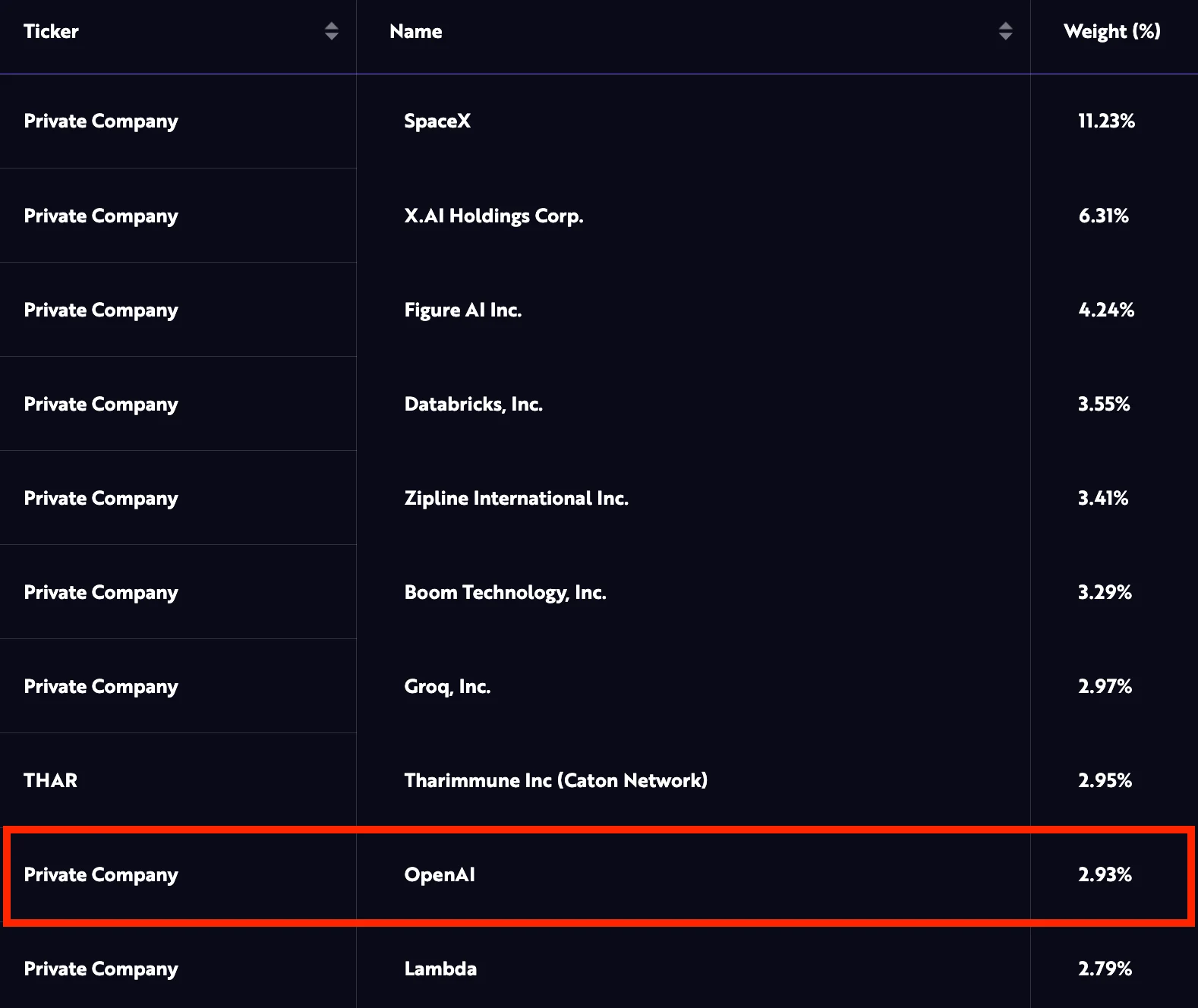Click the Name column header label
Screen dimensions: 1198x1008
[x=416, y=31]
